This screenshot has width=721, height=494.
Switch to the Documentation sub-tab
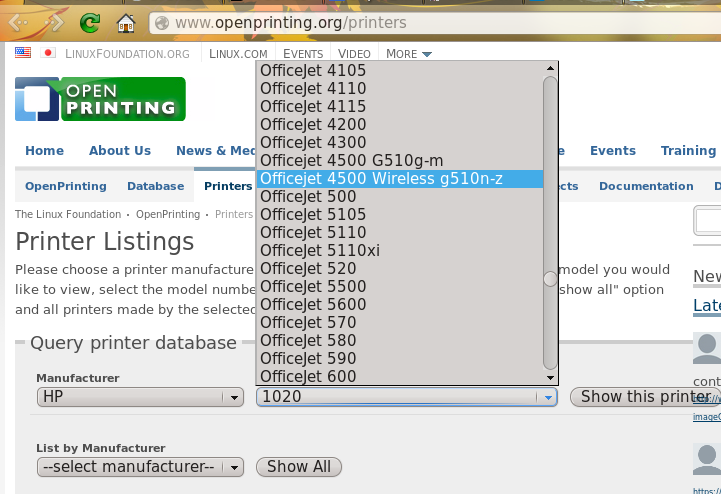tap(646, 186)
